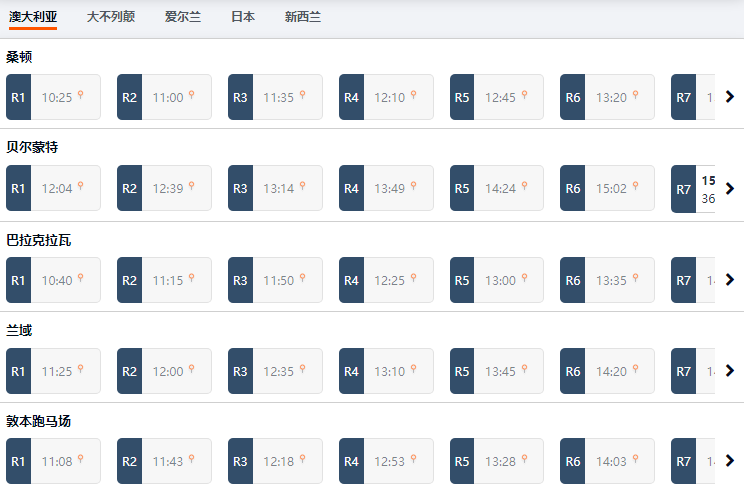Click the location pin on 兰域 R2 12:00

point(191,370)
